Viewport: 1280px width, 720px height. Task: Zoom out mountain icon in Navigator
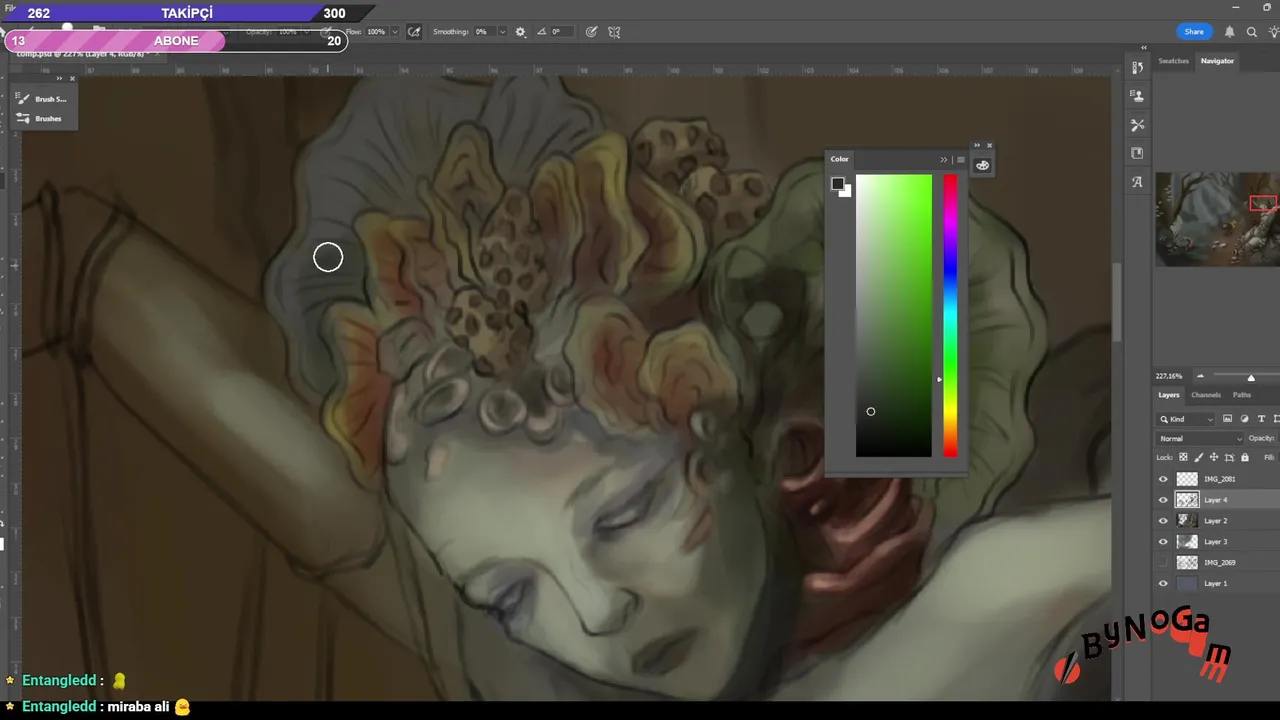(x=1200, y=377)
